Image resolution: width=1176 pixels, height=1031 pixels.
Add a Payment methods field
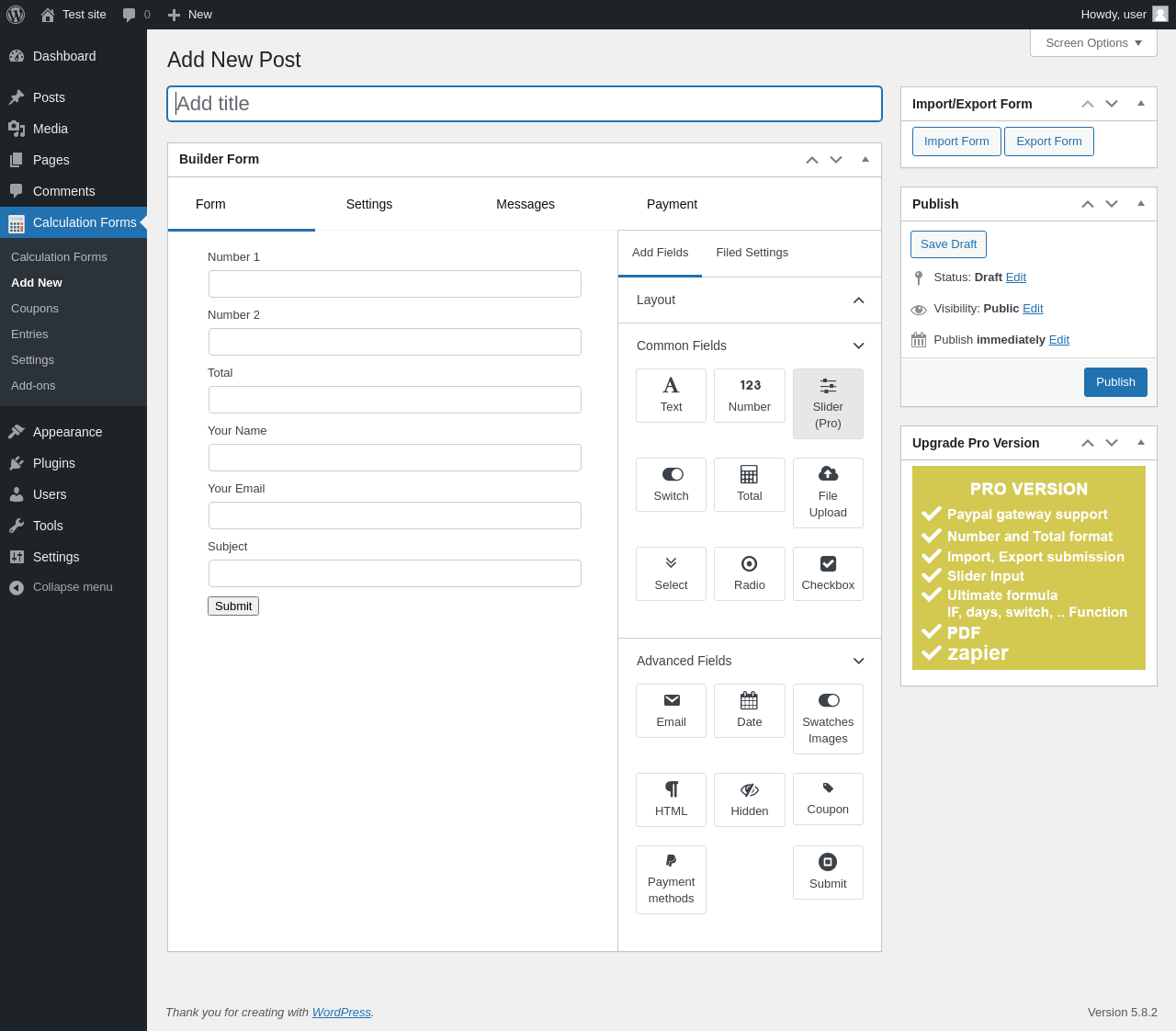[671, 879]
